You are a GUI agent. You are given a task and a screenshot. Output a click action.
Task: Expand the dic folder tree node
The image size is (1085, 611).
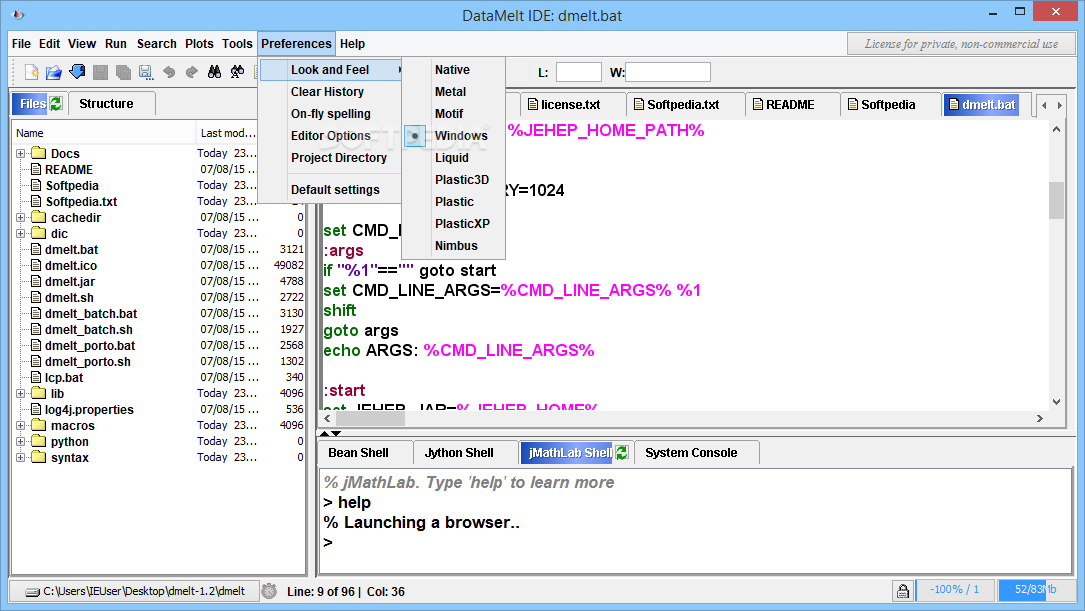point(21,233)
